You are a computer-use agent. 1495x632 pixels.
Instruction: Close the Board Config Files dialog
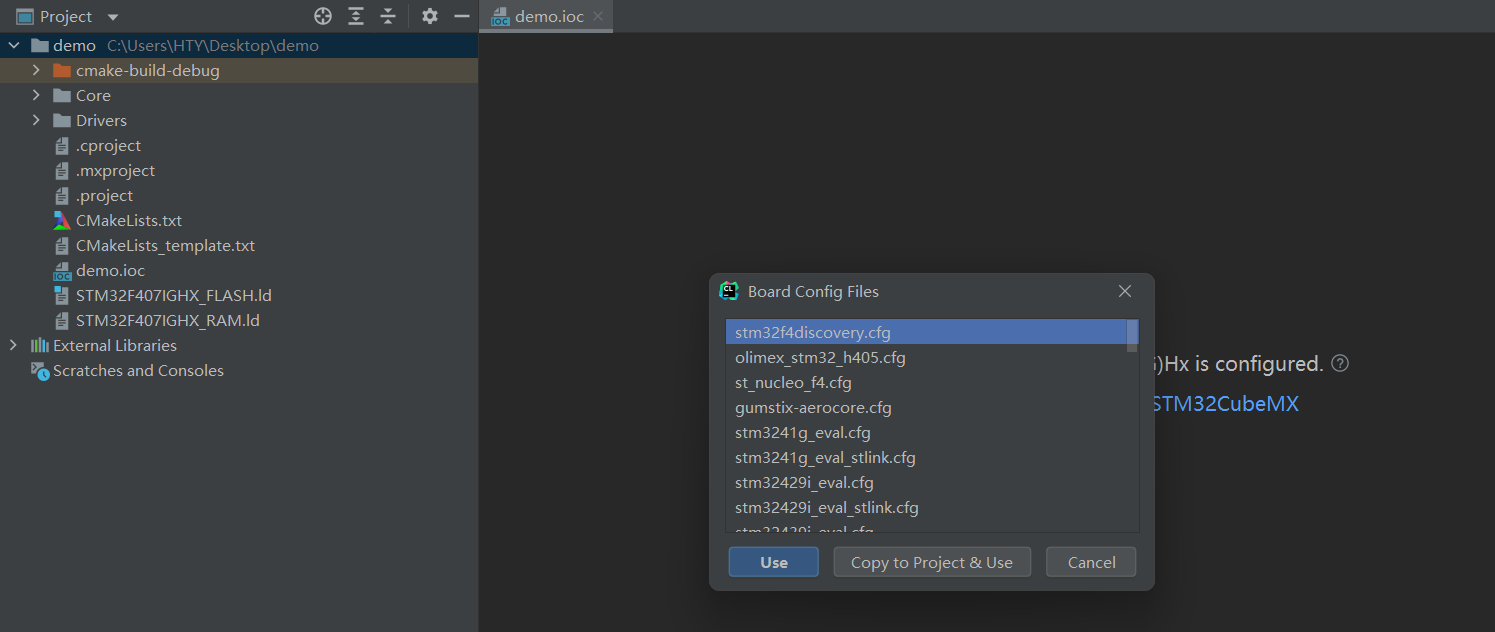pos(1125,291)
